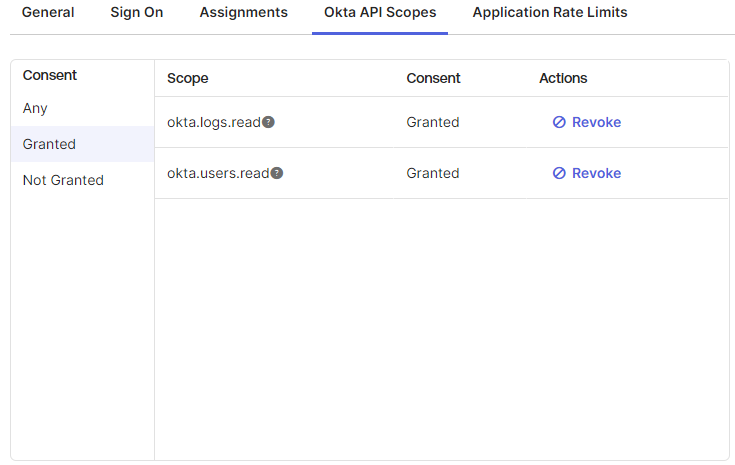
Task: Select the Granted consent filter
Action: 82,144
